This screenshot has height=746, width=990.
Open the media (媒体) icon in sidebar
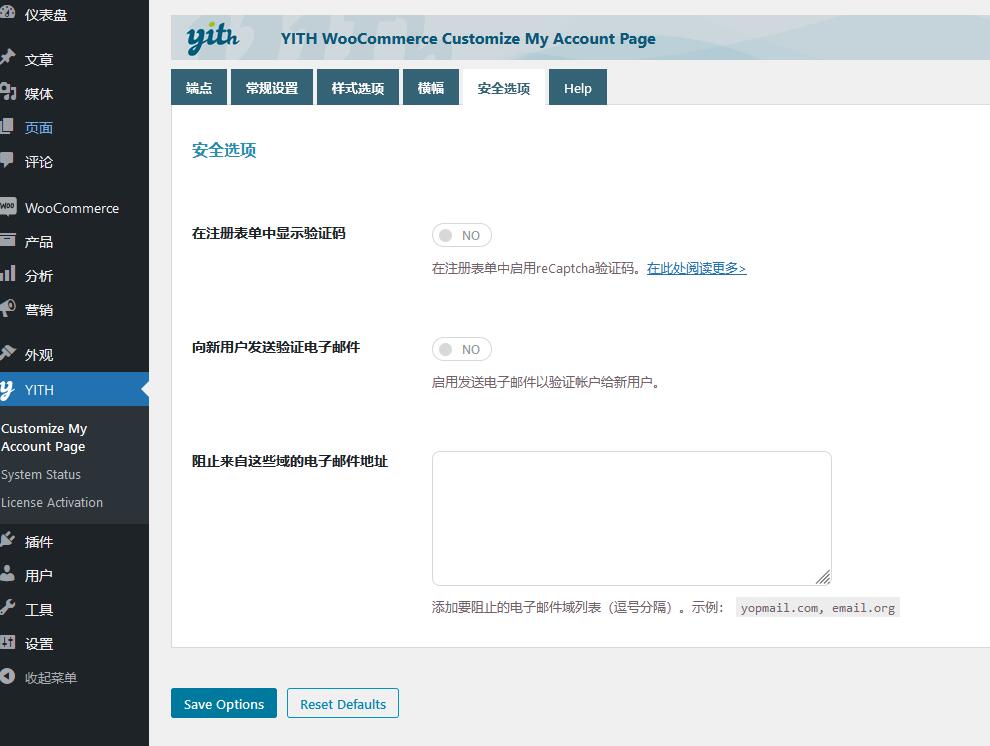pyautogui.click(x=7, y=93)
